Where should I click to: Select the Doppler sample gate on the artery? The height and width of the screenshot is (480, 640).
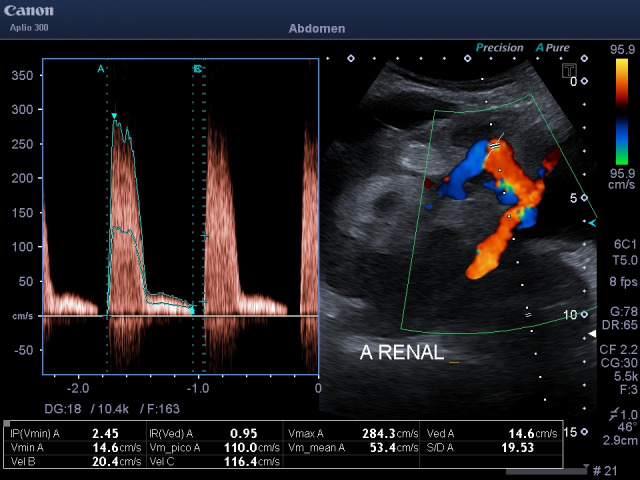[x=493, y=144]
